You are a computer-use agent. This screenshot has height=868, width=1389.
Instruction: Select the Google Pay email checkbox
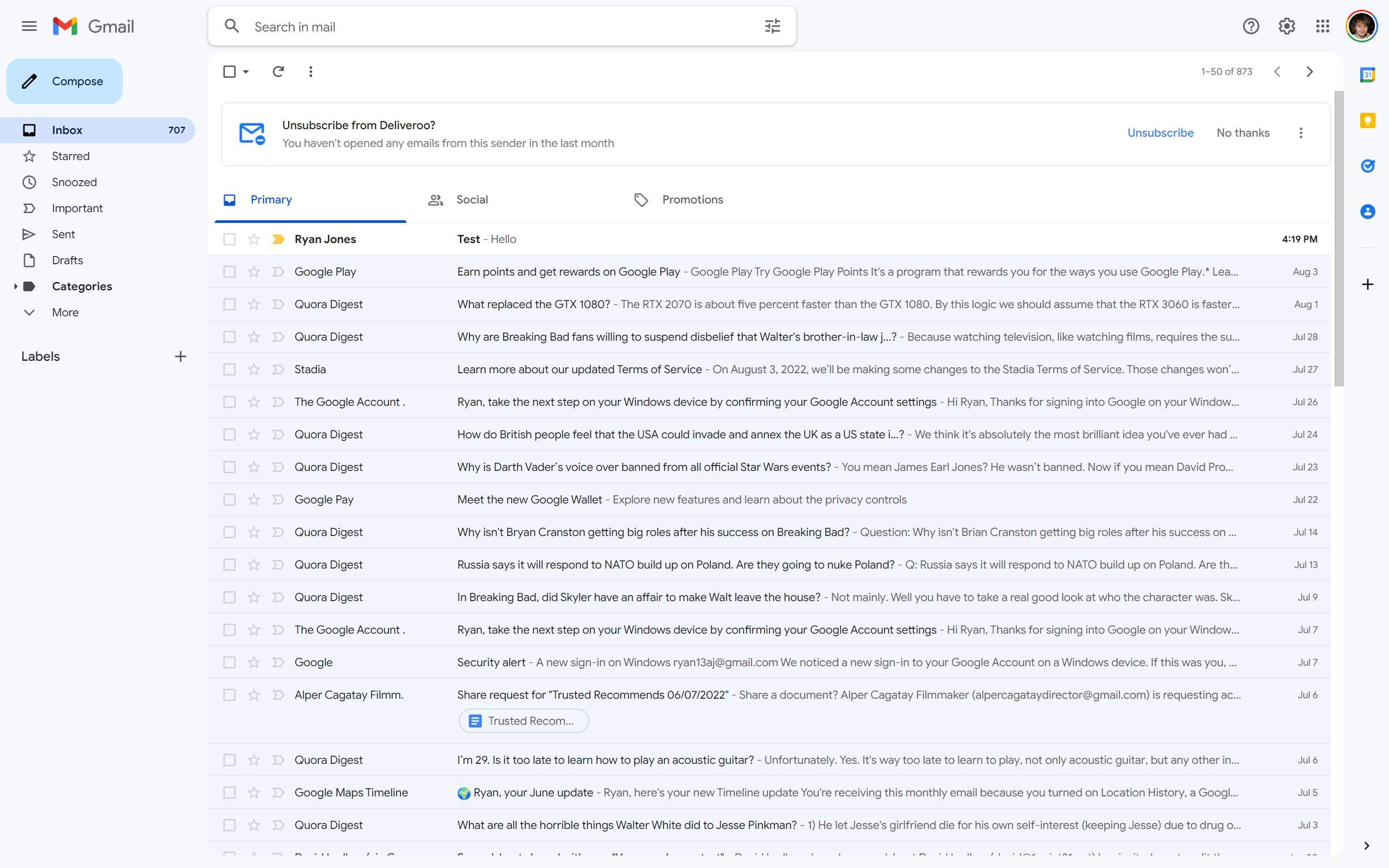[x=230, y=500]
